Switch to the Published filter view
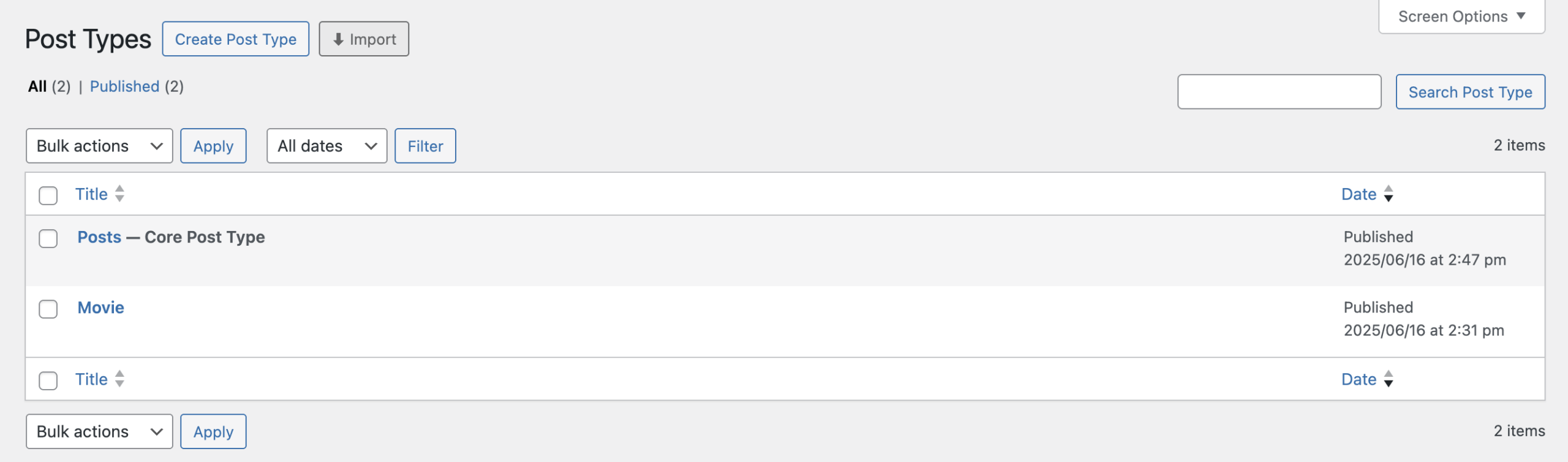Image resolution: width=1568 pixels, height=462 pixels. [124, 86]
